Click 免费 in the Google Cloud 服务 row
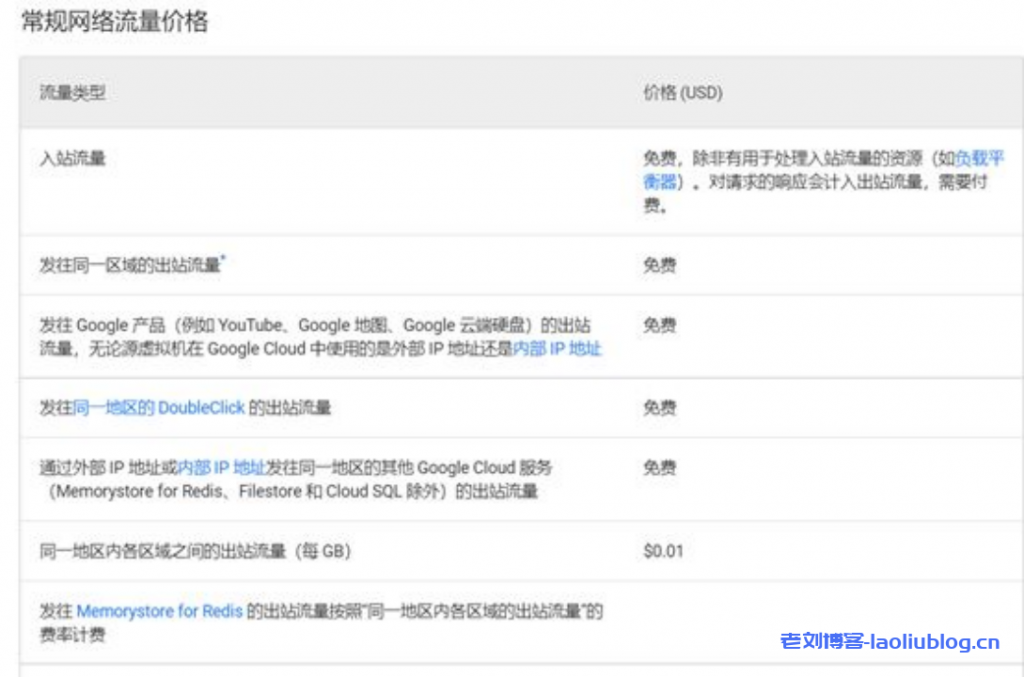 pos(659,467)
